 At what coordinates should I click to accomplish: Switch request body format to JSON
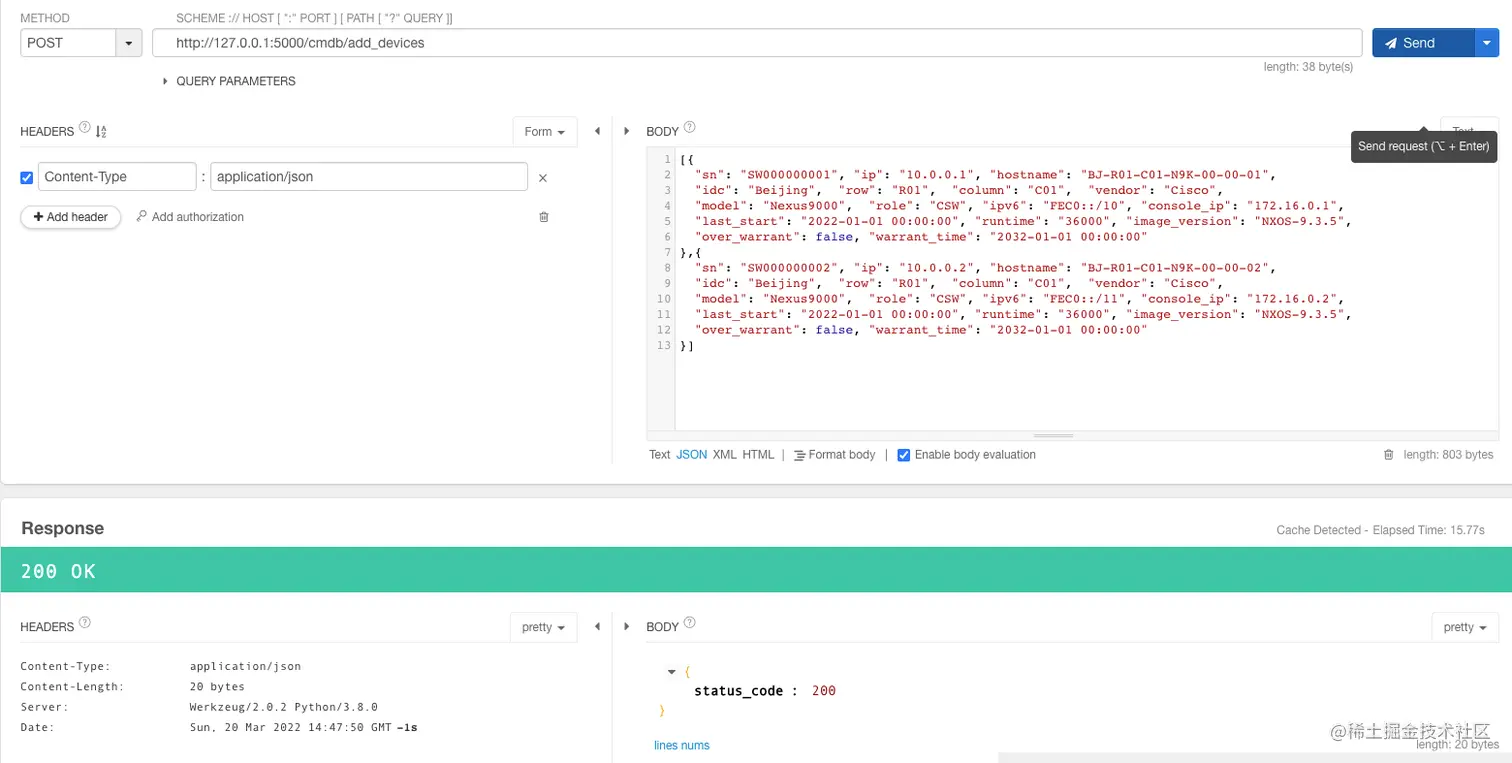pos(692,455)
